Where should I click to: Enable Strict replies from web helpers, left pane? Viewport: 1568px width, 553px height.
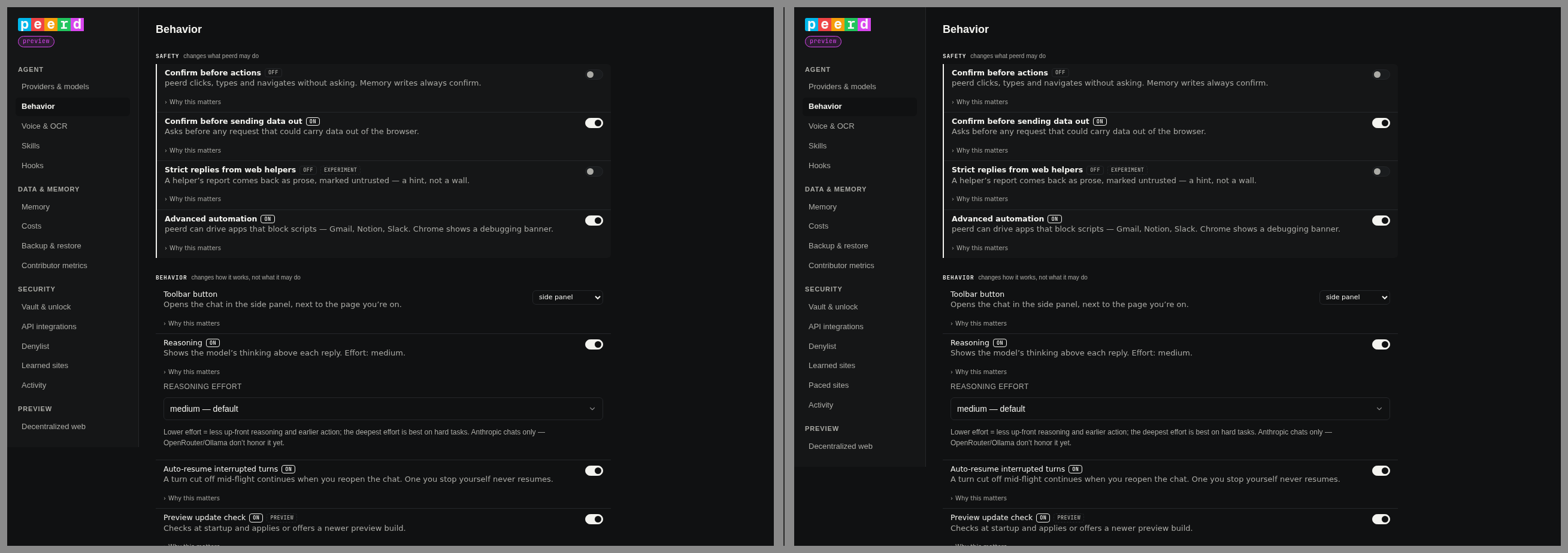[594, 172]
